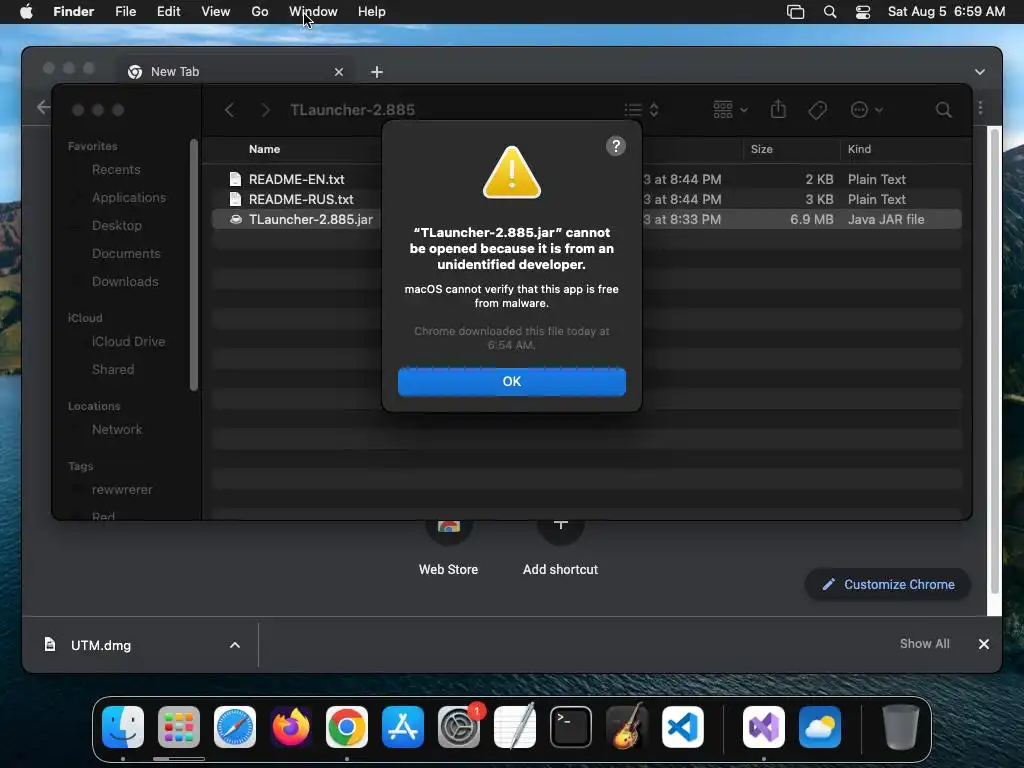Click the Finder sidebar scrollbar
The width and height of the screenshot is (1024, 768).
[193, 264]
